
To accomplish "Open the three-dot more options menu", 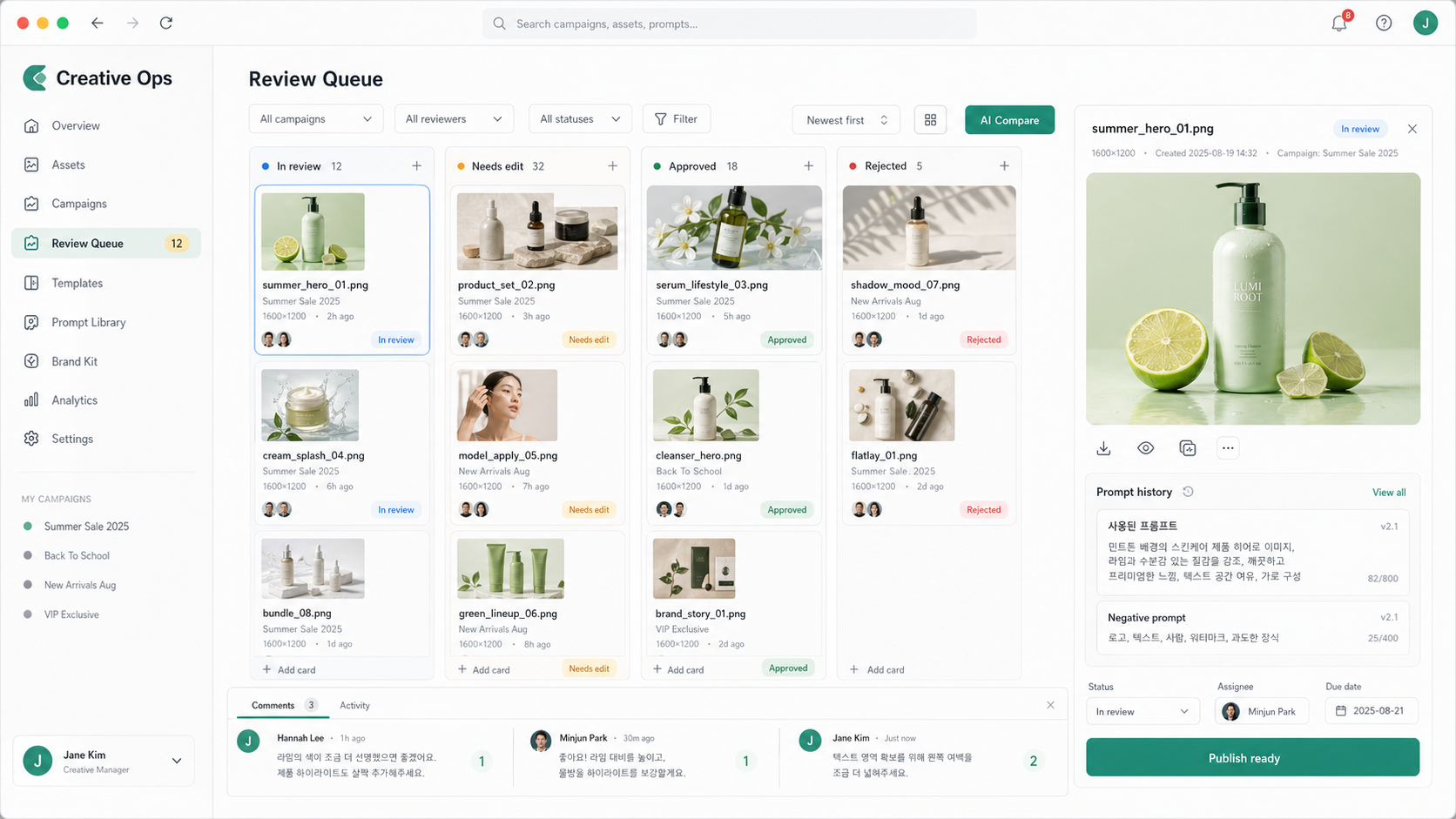I will point(1228,448).
